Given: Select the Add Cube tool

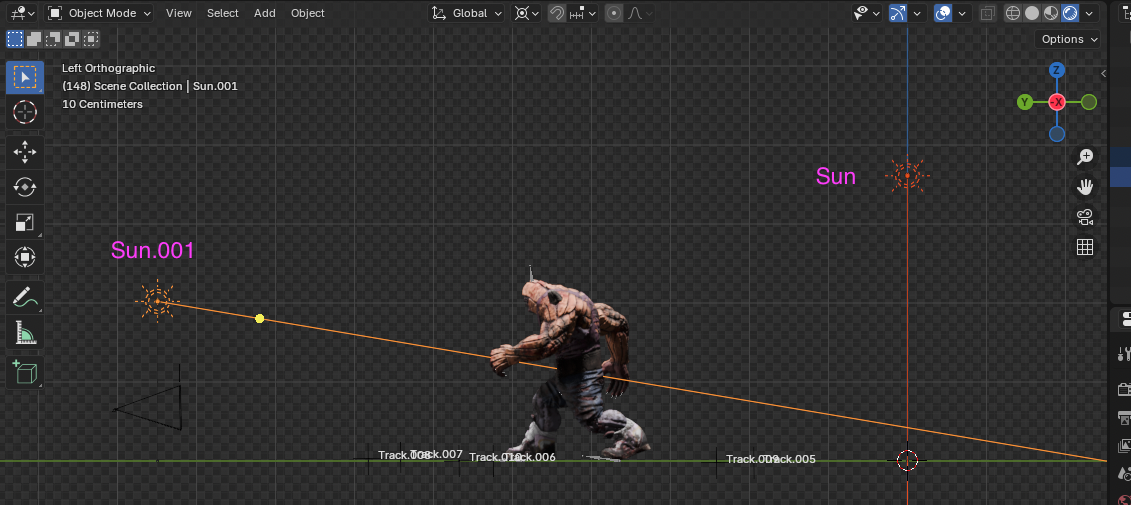Looking at the screenshot, I should [x=25, y=373].
